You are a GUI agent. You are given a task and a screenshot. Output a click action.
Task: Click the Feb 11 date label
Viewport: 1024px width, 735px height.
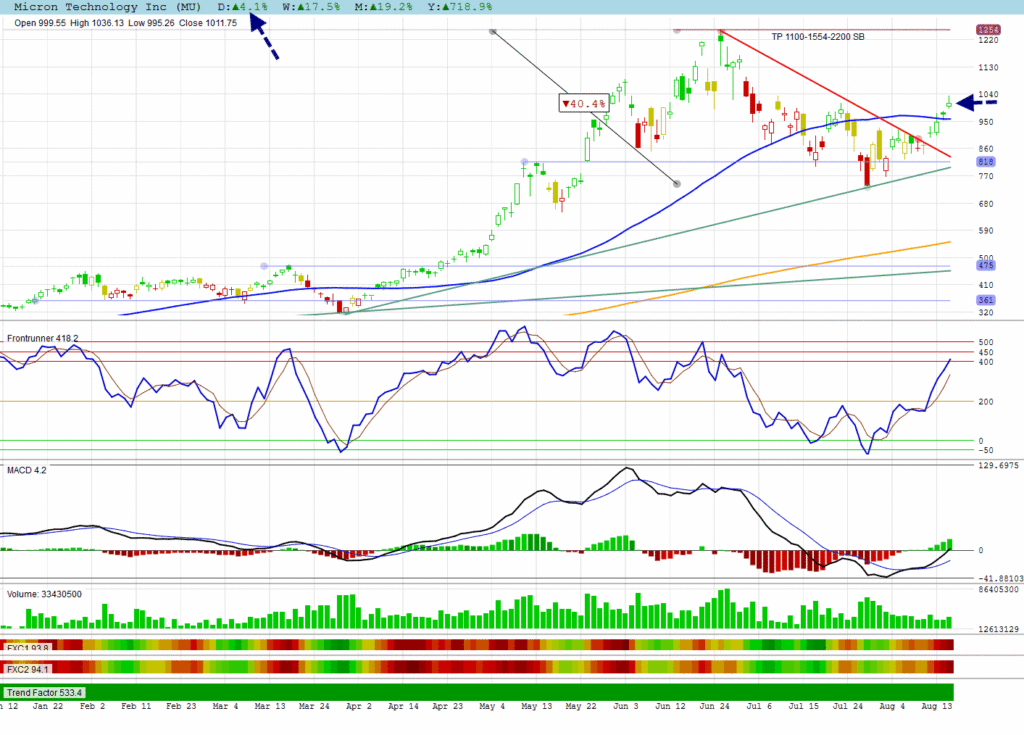click(136, 706)
